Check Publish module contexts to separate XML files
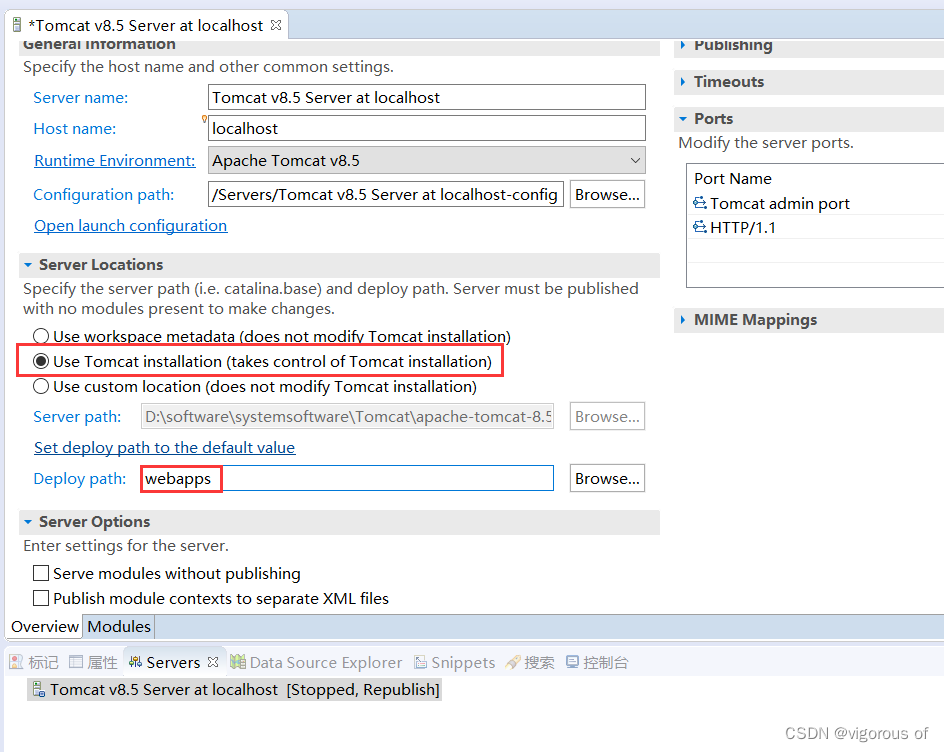This screenshot has width=944, height=752. pos(41,598)
